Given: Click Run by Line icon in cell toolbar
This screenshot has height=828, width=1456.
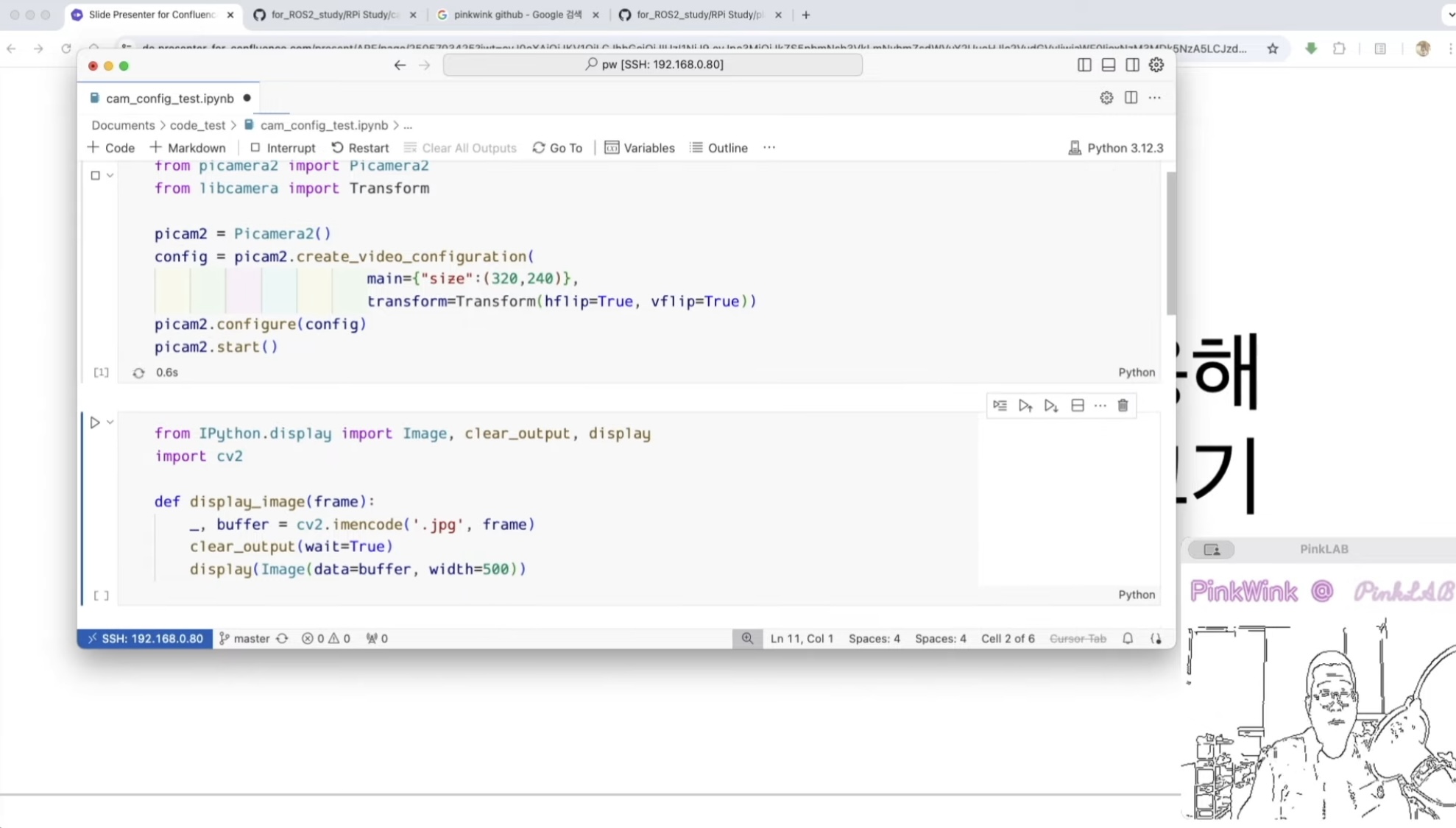Looking at the screenshot, I should tap(1000, 406).
